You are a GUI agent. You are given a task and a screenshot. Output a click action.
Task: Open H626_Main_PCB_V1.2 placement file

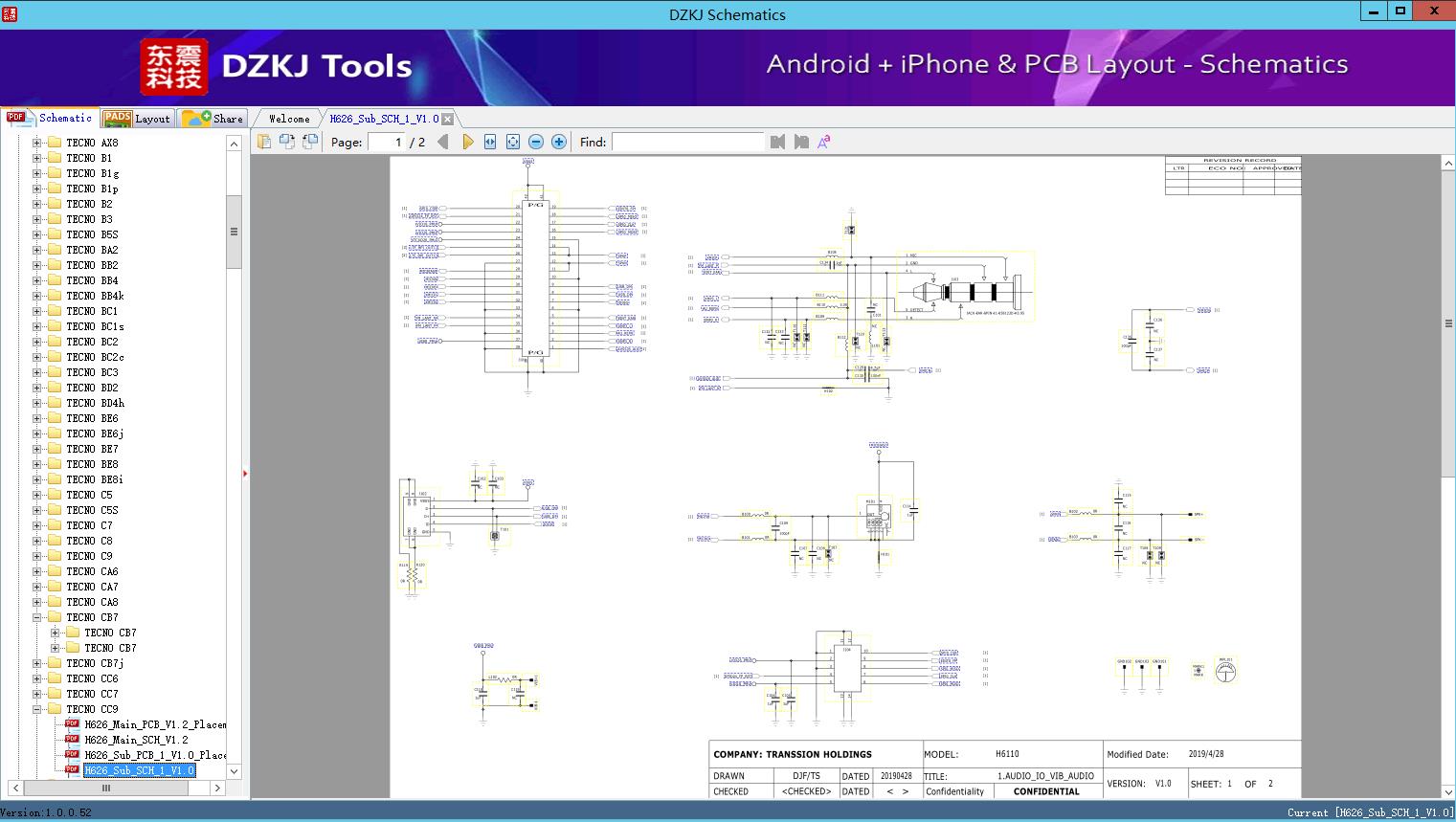(x=155, y=724)
